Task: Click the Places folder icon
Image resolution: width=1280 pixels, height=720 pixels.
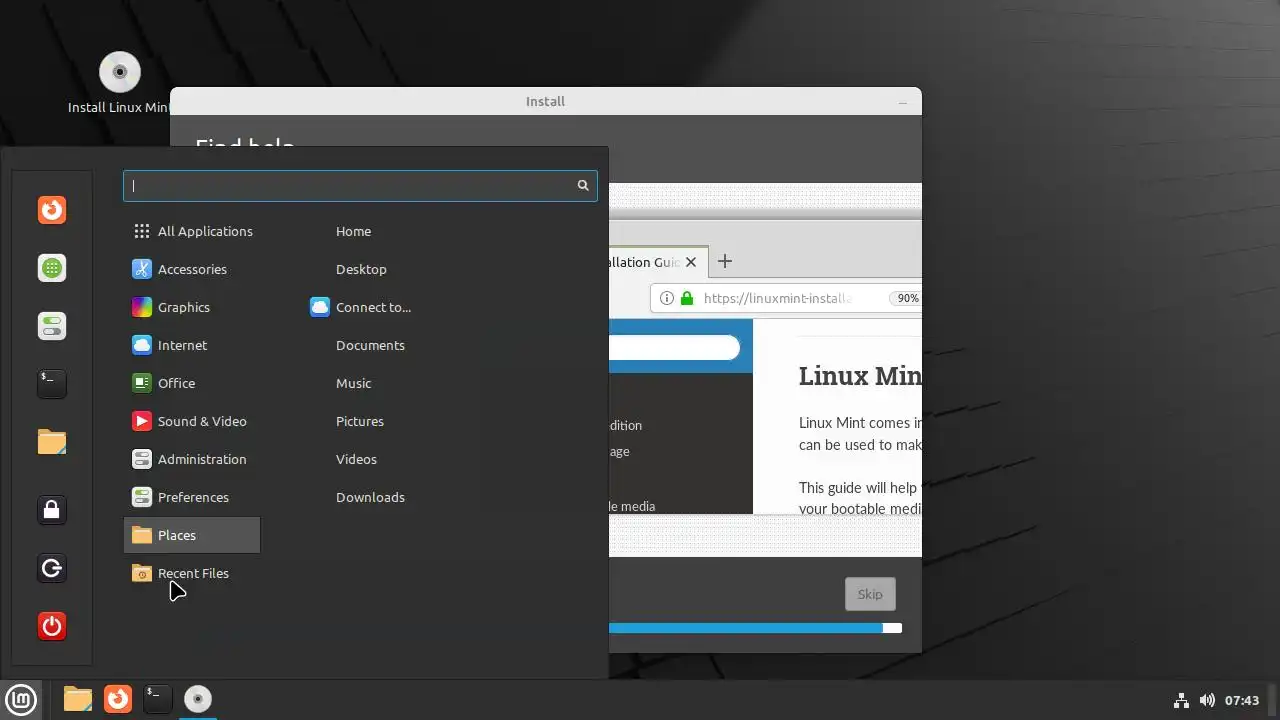Action: pos(142,535)
